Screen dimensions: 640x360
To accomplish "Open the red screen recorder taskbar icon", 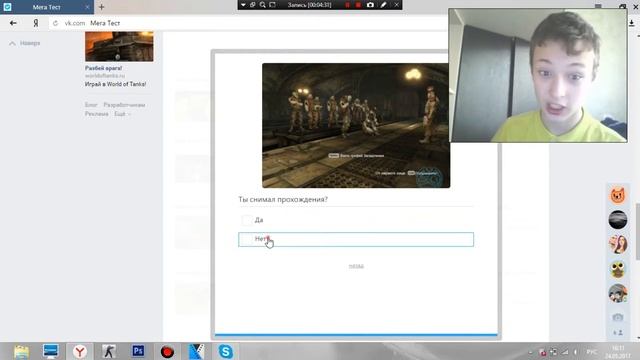I will pyautogui.click(x=167, y=351).
